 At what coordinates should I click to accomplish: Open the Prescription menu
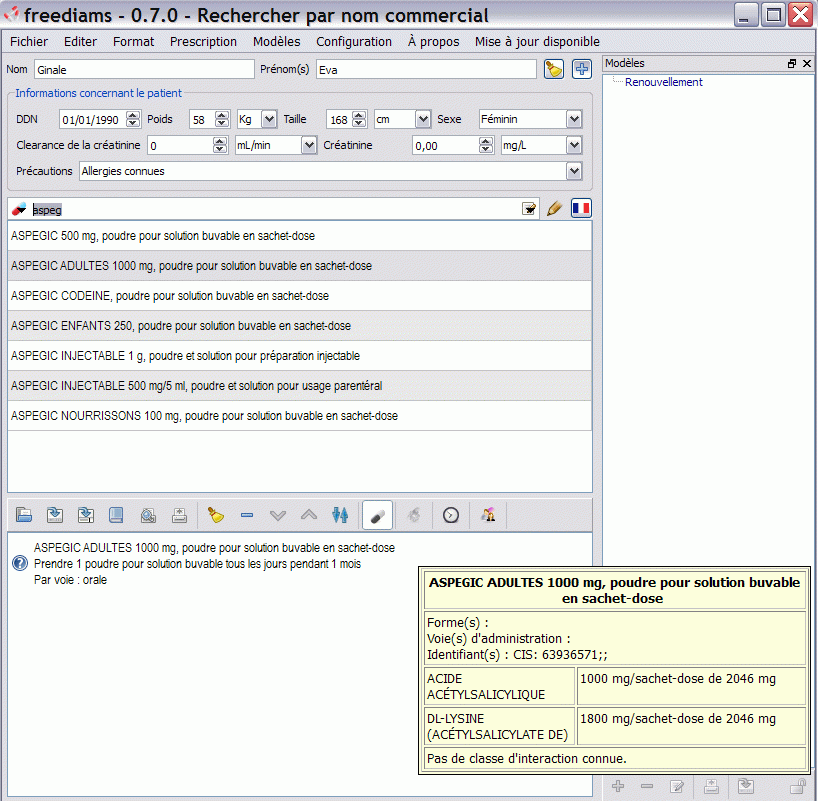pyautogui.click(x=203, y=42)
